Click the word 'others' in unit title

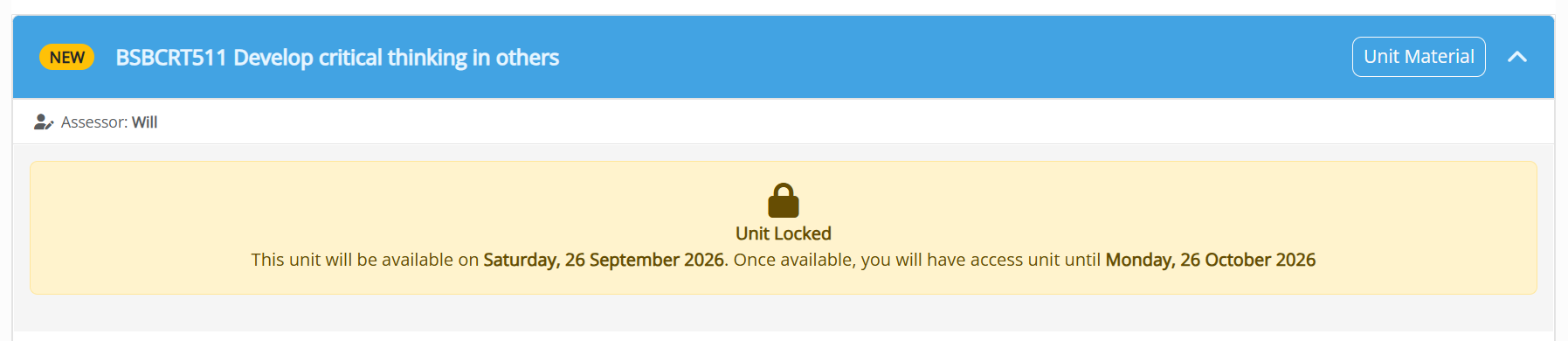pyautogui.click(x=528, y=58)
